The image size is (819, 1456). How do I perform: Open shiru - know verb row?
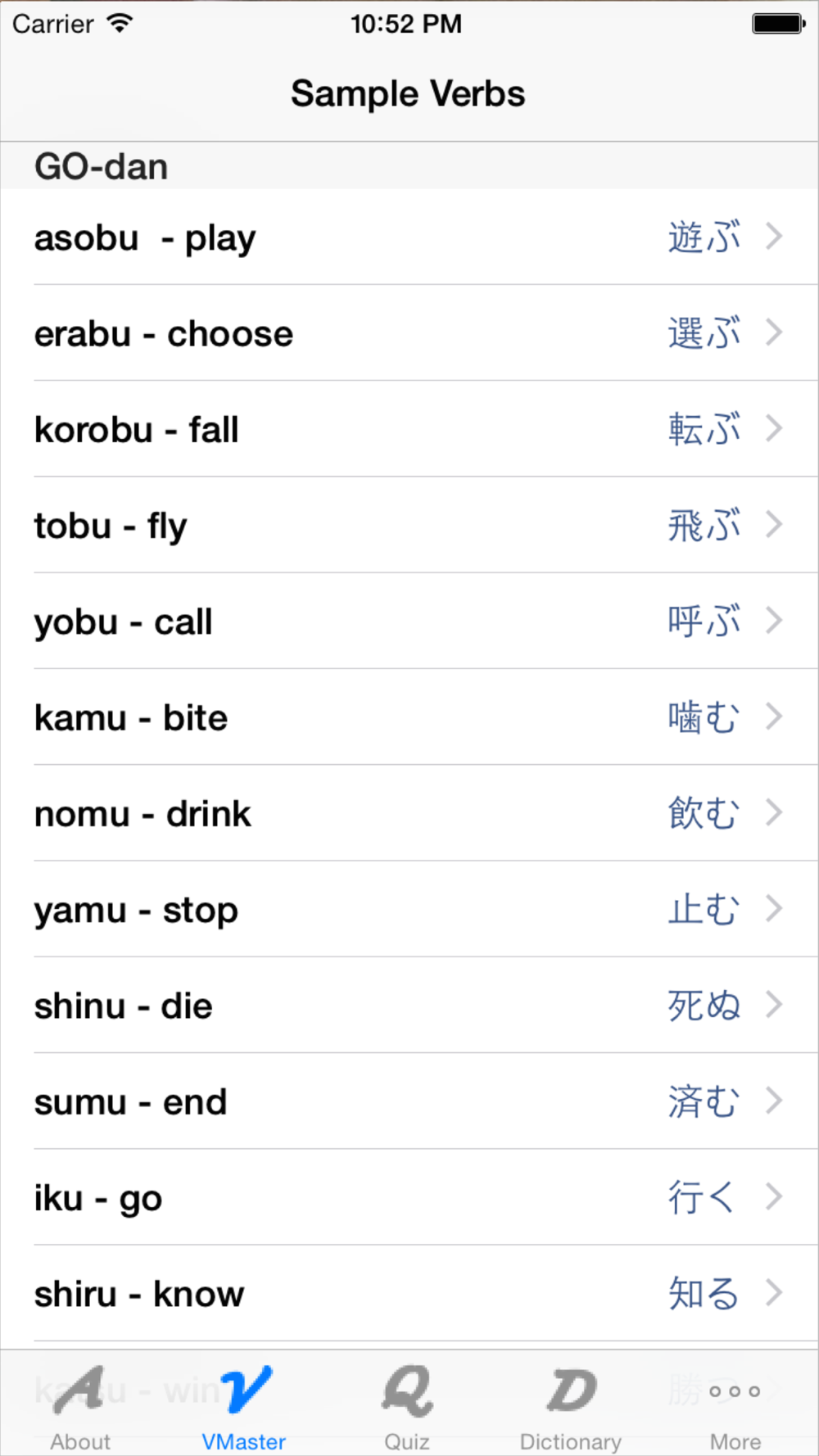tap(409, 1293)
